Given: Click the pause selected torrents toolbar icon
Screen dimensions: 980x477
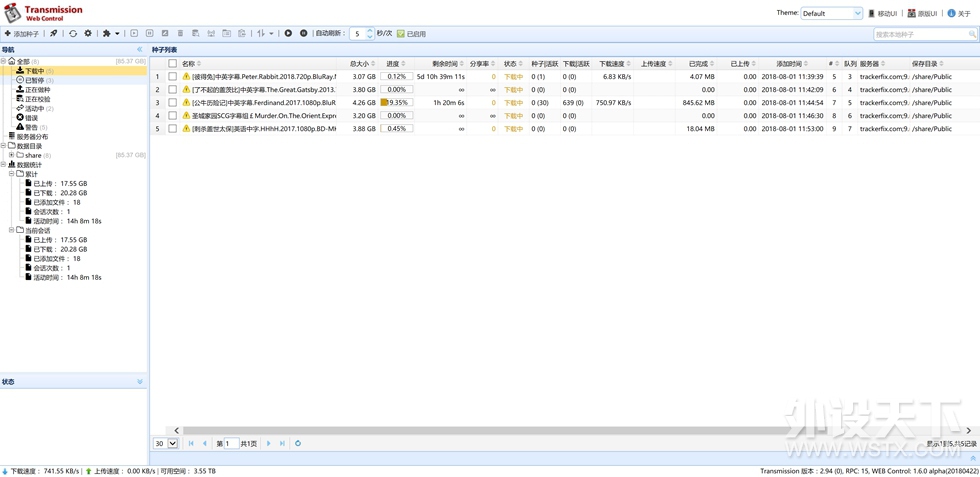Looking at the screenshot, I should tap(149, 33).
